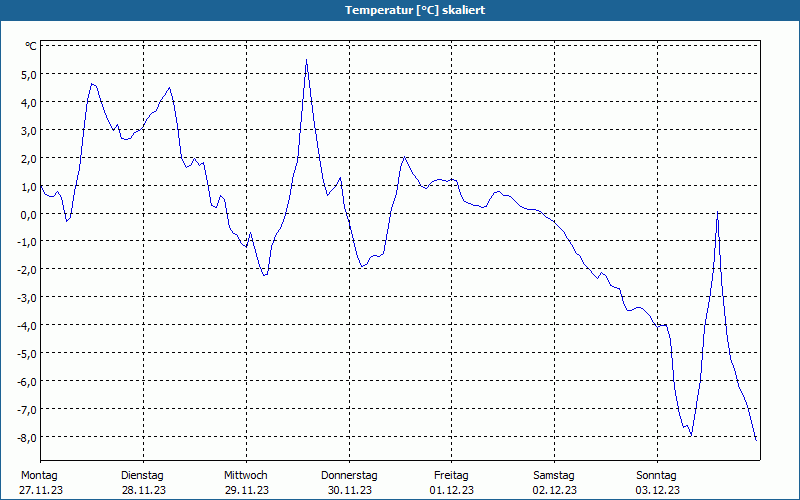Click the Sonntag 03.12.23 axis label
This screenshot has width=800, height=500.
[657, 483]
